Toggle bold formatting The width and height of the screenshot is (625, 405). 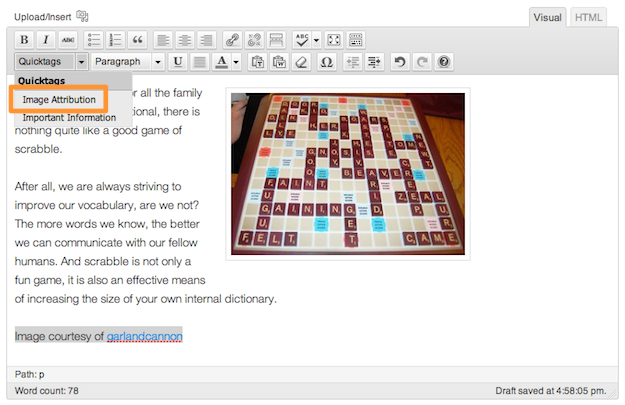click(x=24, y=40)
